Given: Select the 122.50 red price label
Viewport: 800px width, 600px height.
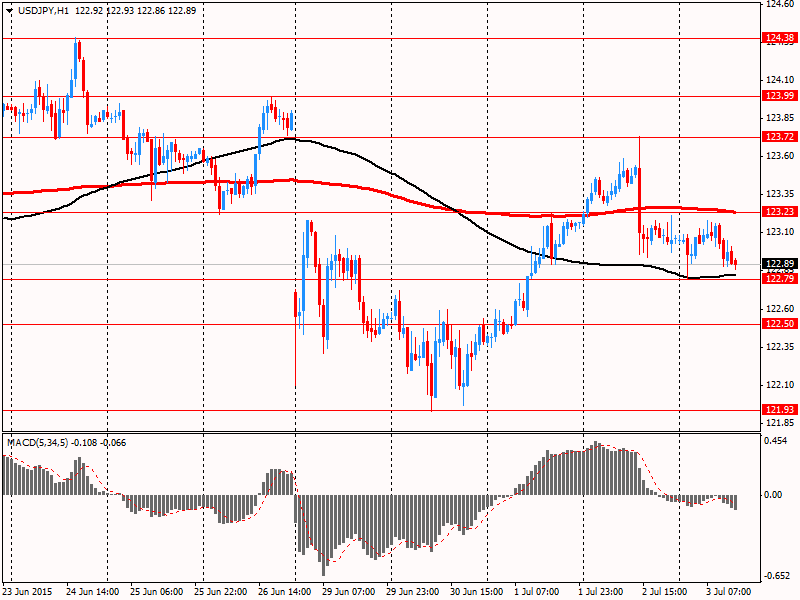Looking at the screenshot, I should coord(779,324).
